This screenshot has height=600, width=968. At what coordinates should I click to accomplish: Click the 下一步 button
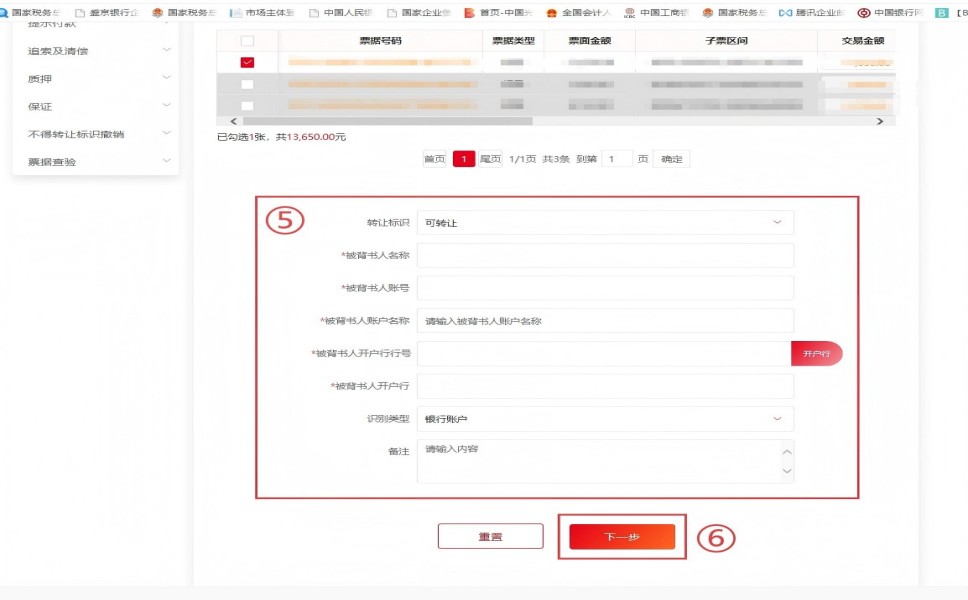point(622,537)
